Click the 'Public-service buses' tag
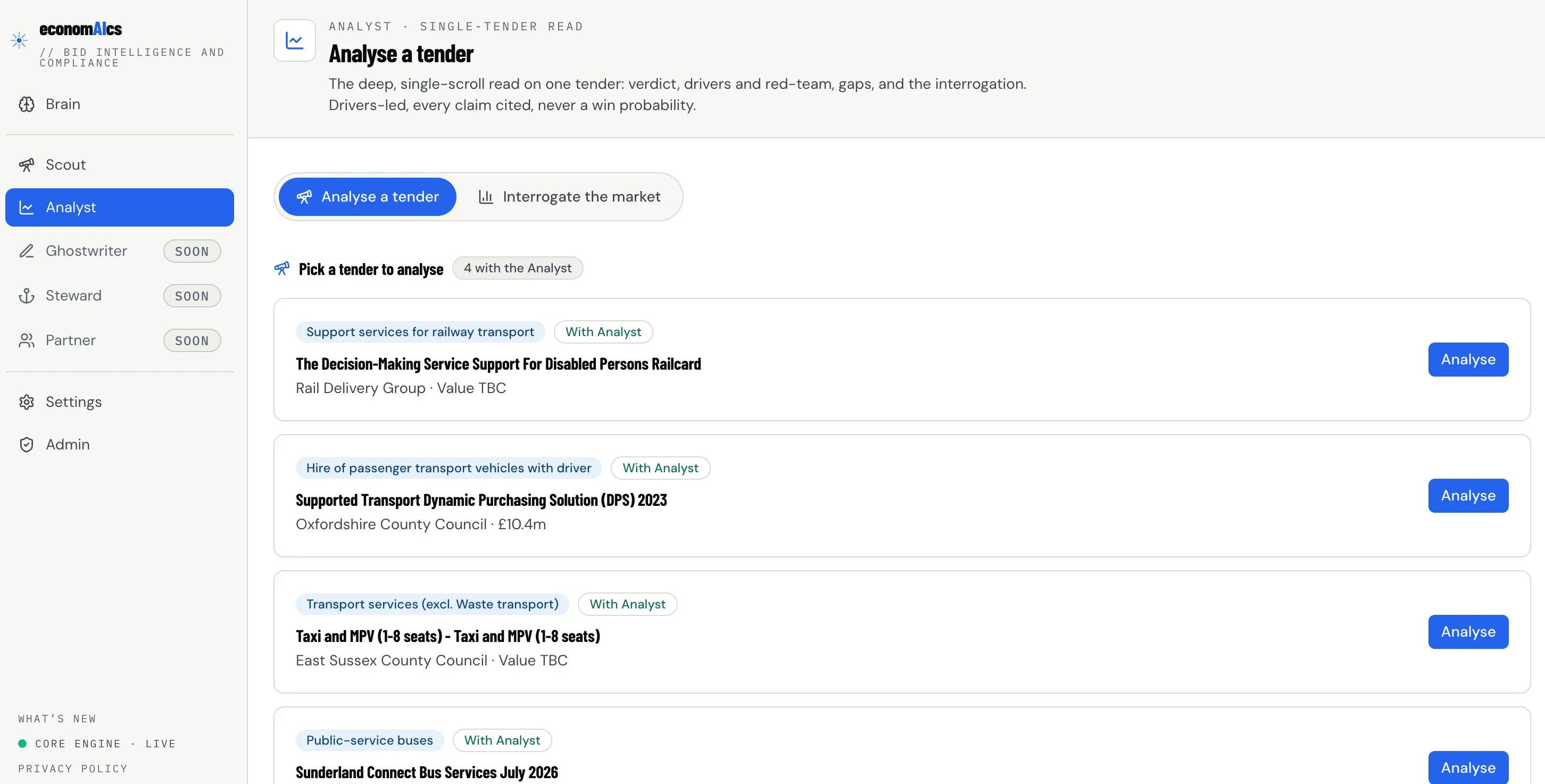The height and width of the screenshot is (784, 1545). pos(369,740)
